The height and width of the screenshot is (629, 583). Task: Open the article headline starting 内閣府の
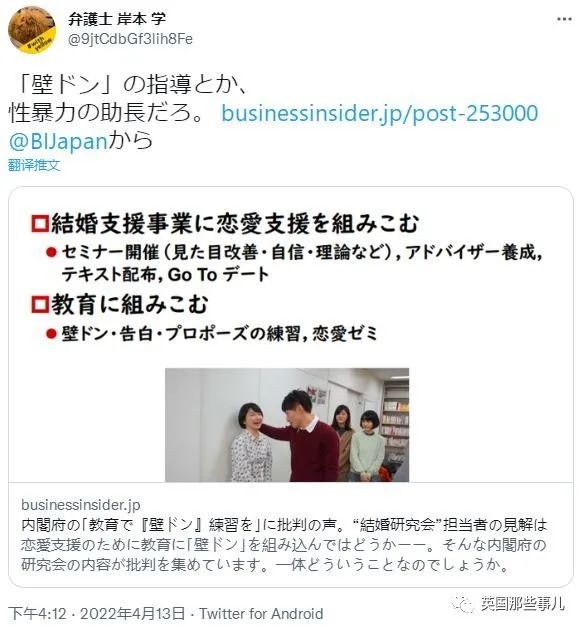[x=284, y=525]
